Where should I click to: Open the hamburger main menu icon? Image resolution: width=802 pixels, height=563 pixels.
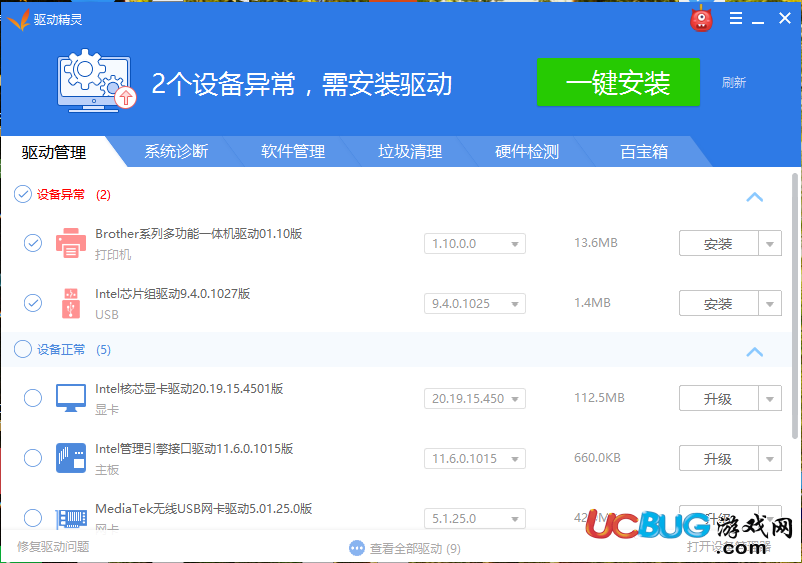(736, 19)
